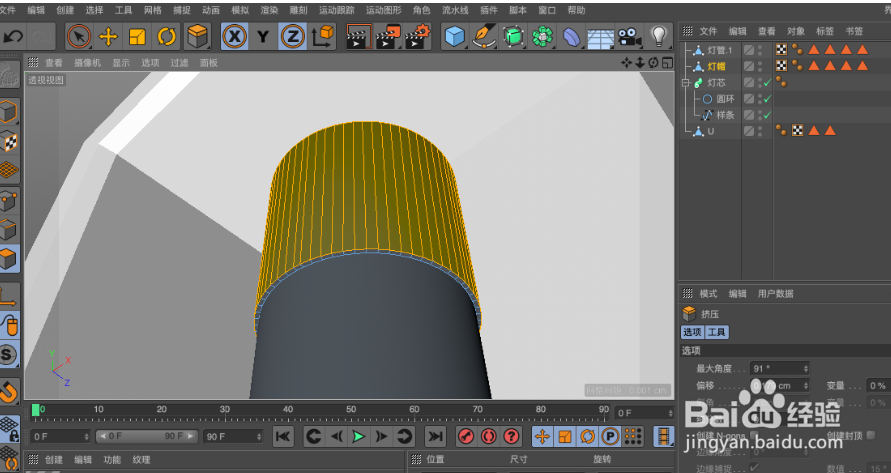
Task: Toggle the Y axis lock
Action: pos(263,37)
